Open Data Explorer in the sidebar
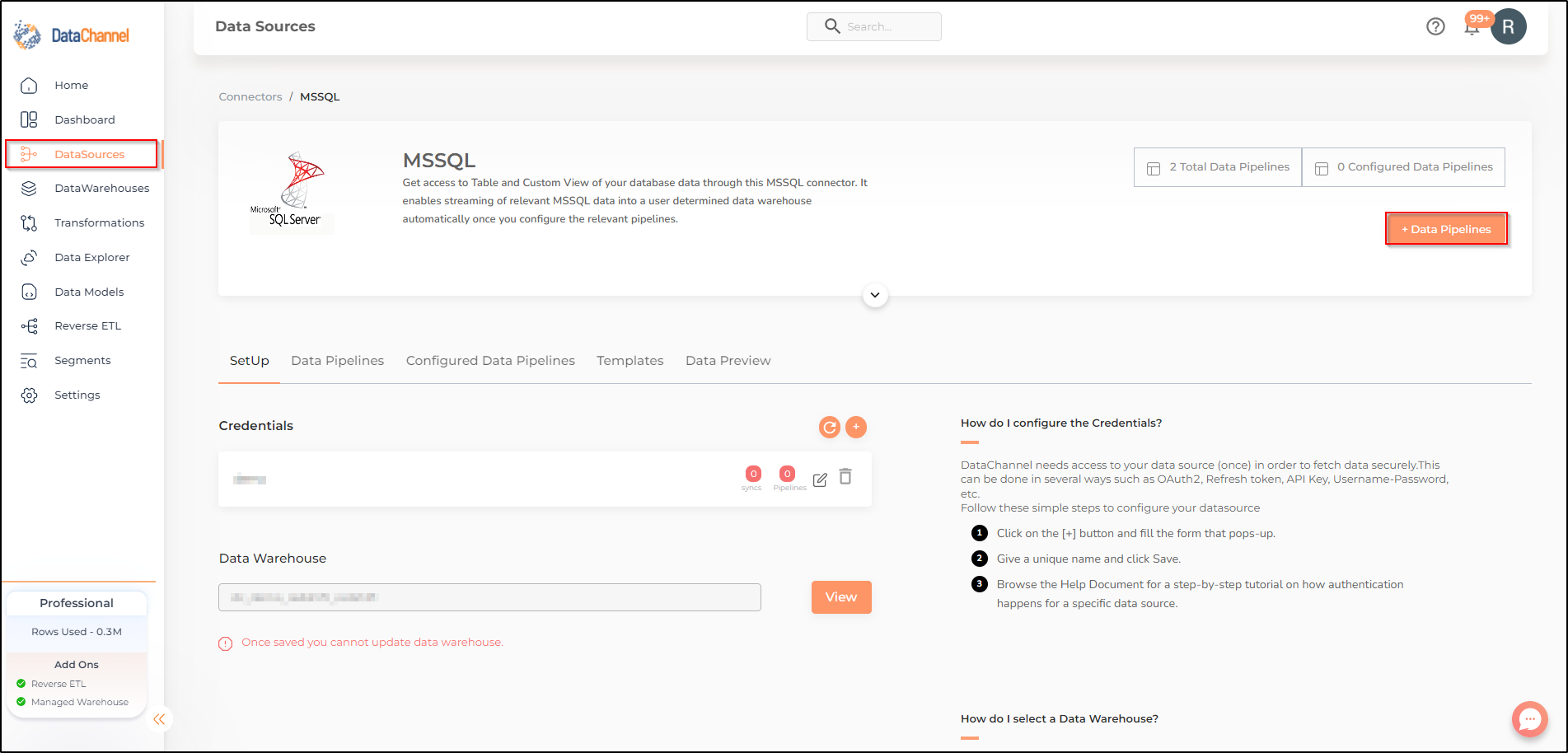 click(x=92, y=257)
